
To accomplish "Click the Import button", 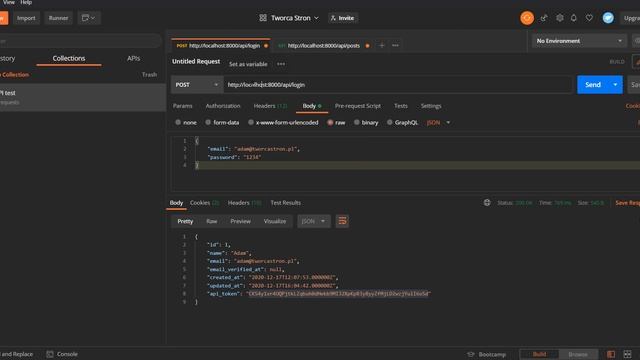I will [x=26, y=18].
